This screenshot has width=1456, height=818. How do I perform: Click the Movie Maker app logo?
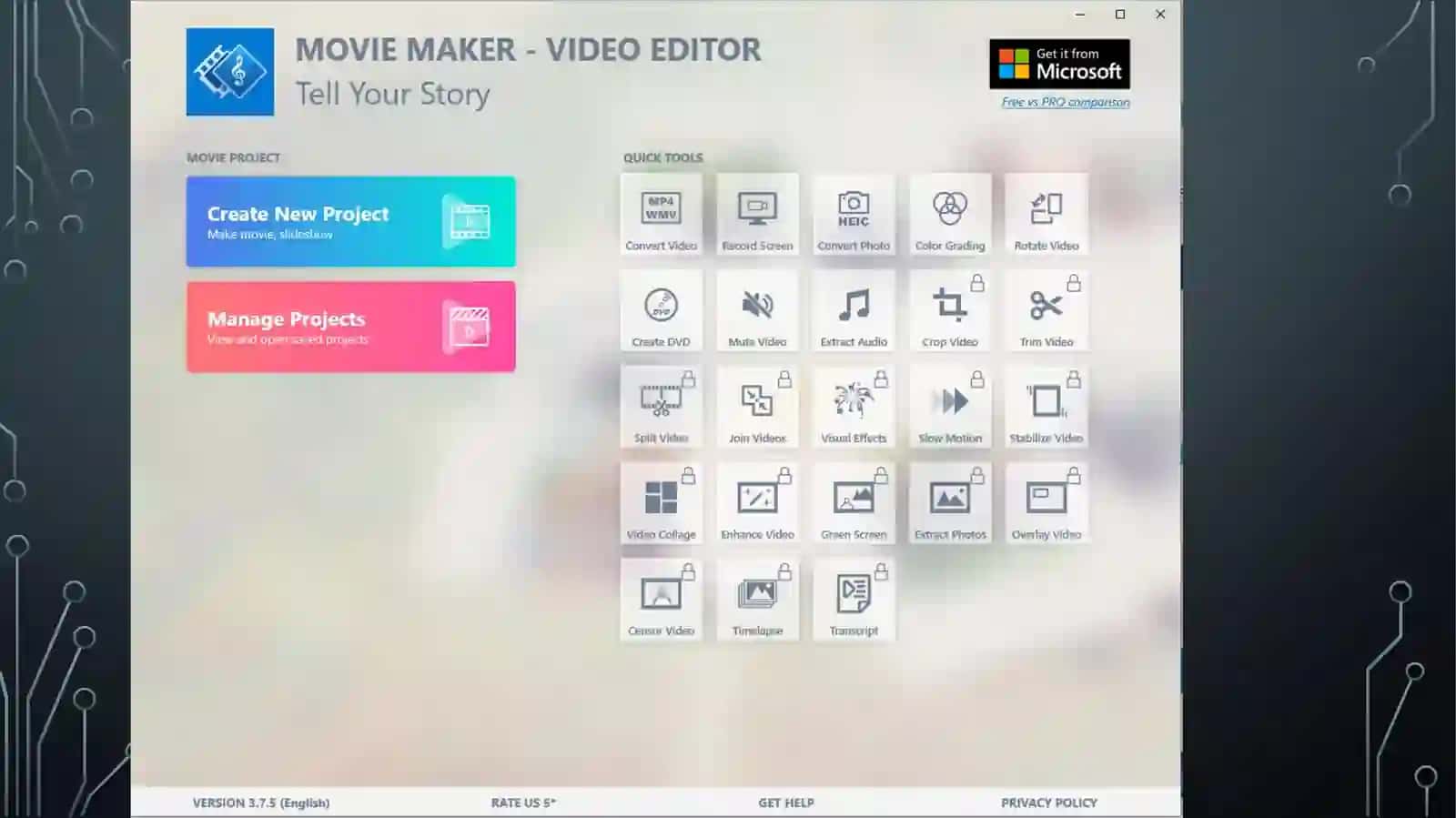tap(230, 72)
